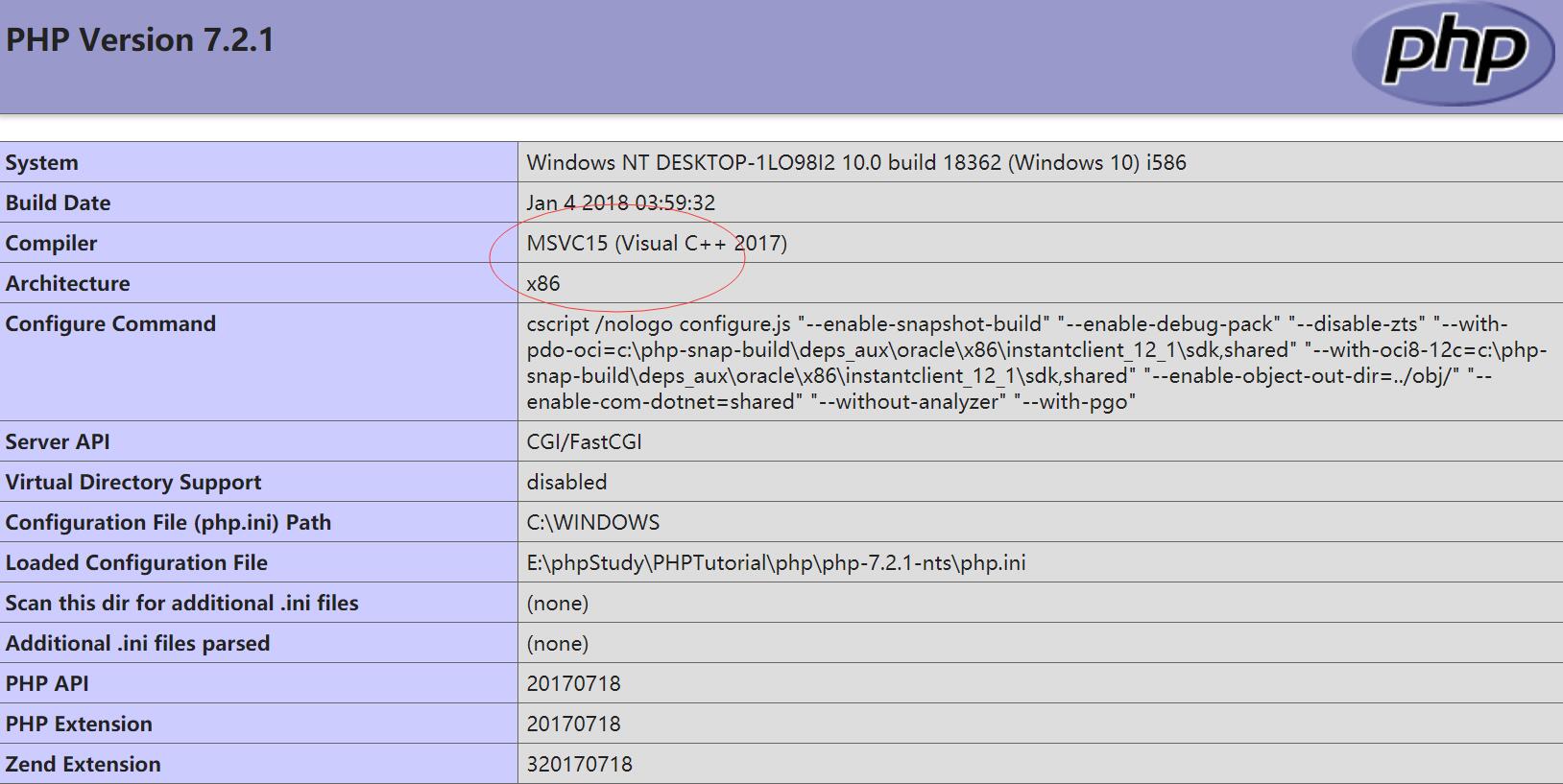
Task: Select the Build Date value Jan 4 2018
Action: (620, 203)
